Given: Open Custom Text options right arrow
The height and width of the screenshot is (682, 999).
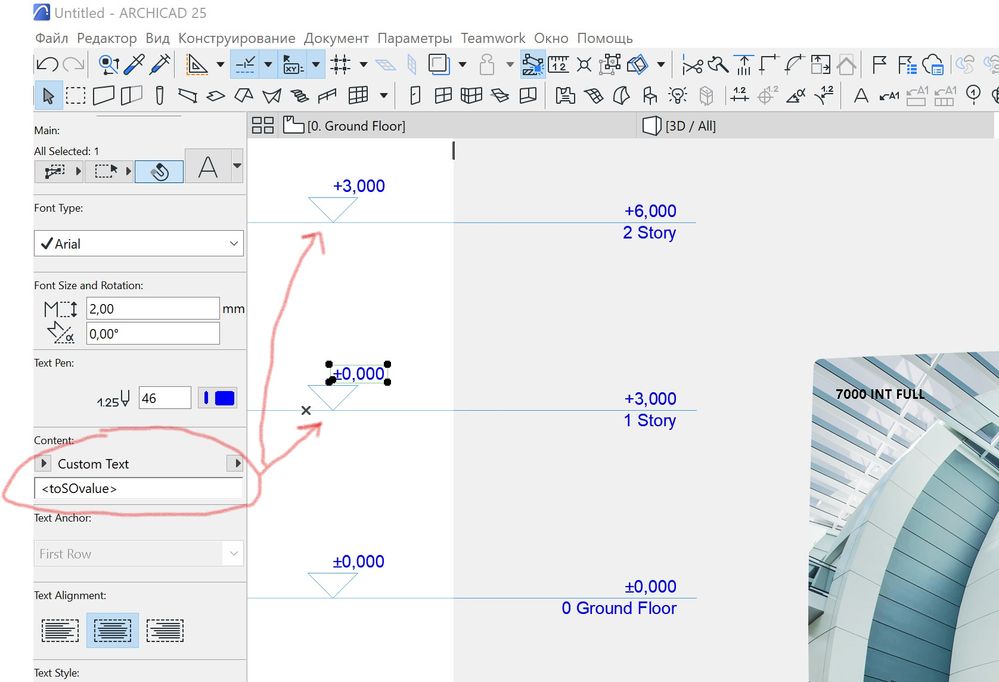Looking at the screenshot, I should point(236,463).
